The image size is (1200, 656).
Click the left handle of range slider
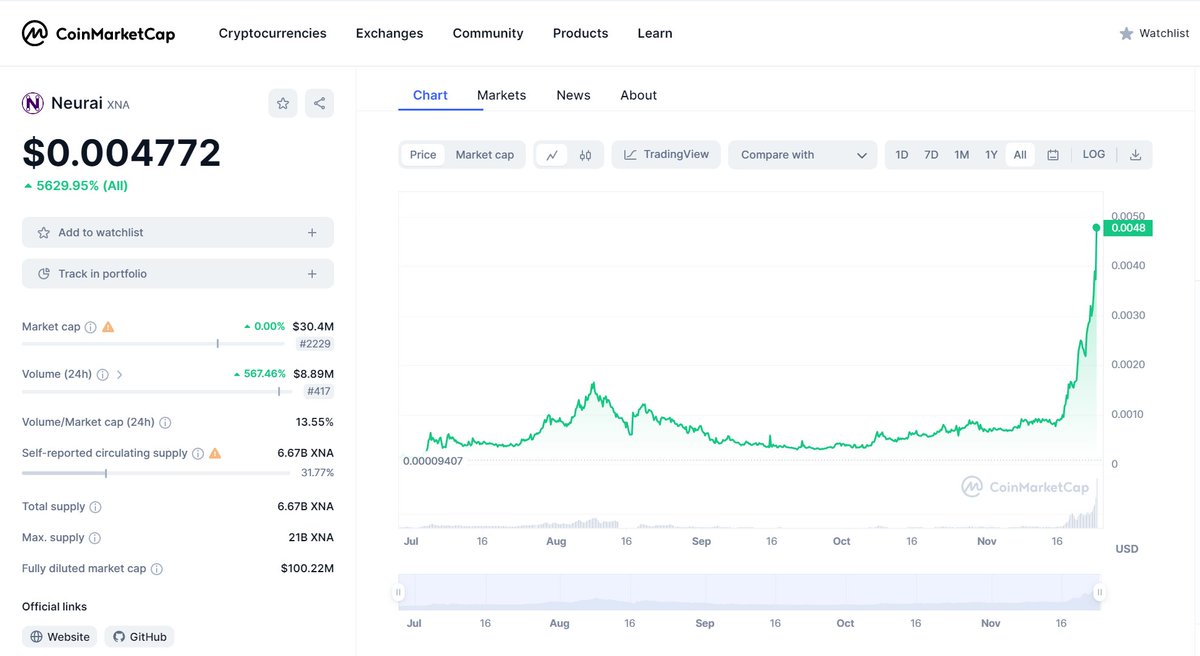click(399, 592)
